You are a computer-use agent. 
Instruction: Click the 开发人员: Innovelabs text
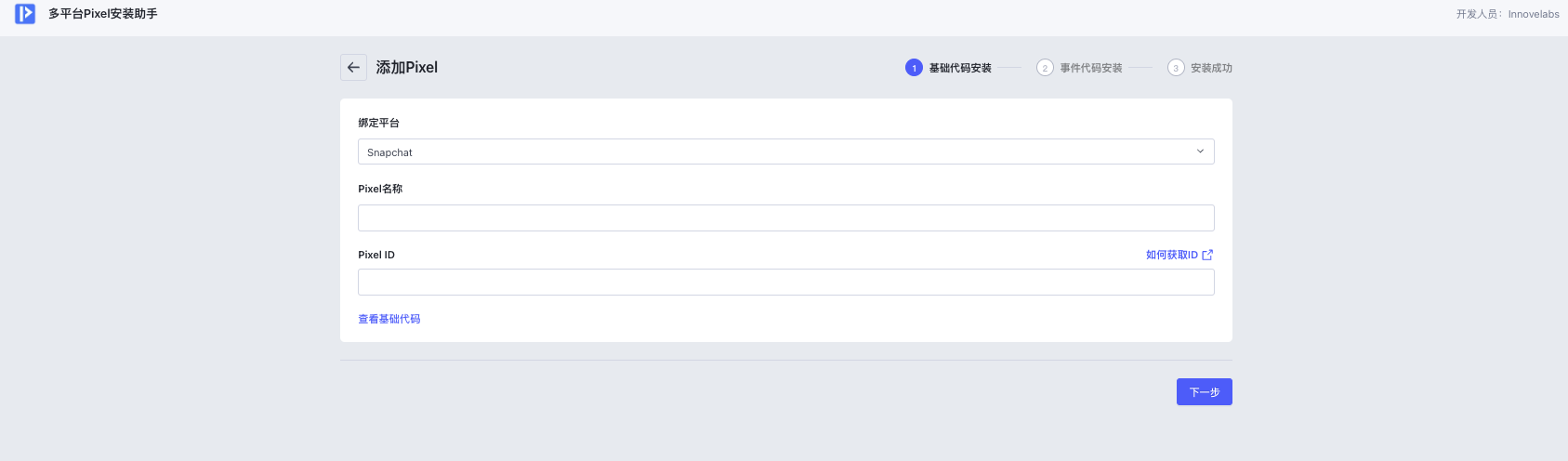1508,14
